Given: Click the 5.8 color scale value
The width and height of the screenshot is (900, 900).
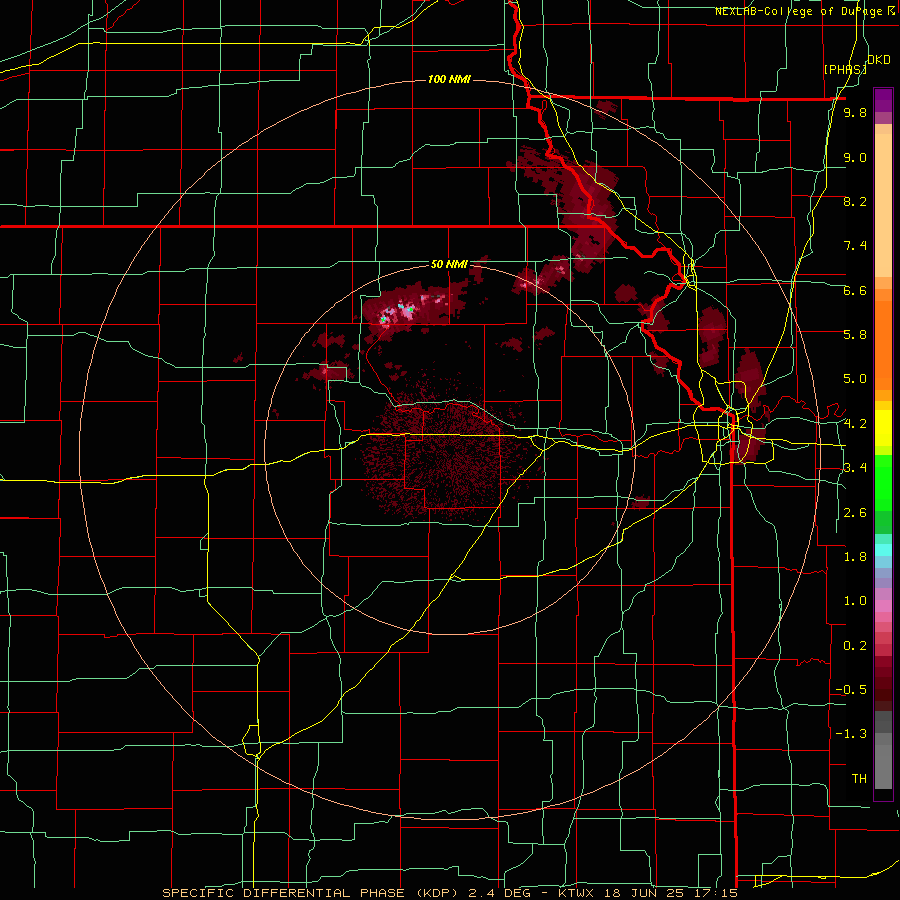Looking at the screenshot, I should point(855,335).
